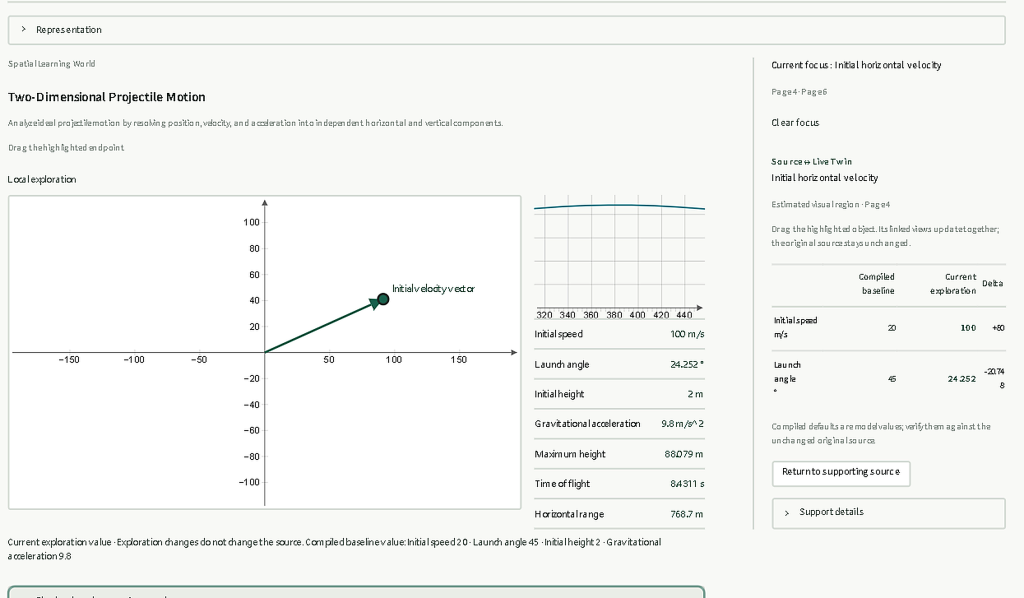Click the "Delta" column header
The image size is (1024, 598).
(993, 283)
